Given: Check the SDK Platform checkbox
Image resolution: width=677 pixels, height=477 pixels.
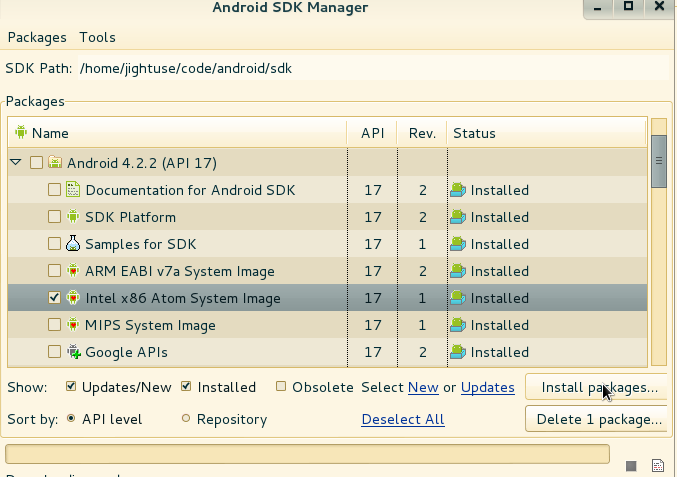Looking at the screenshot, I should [54, 217].
